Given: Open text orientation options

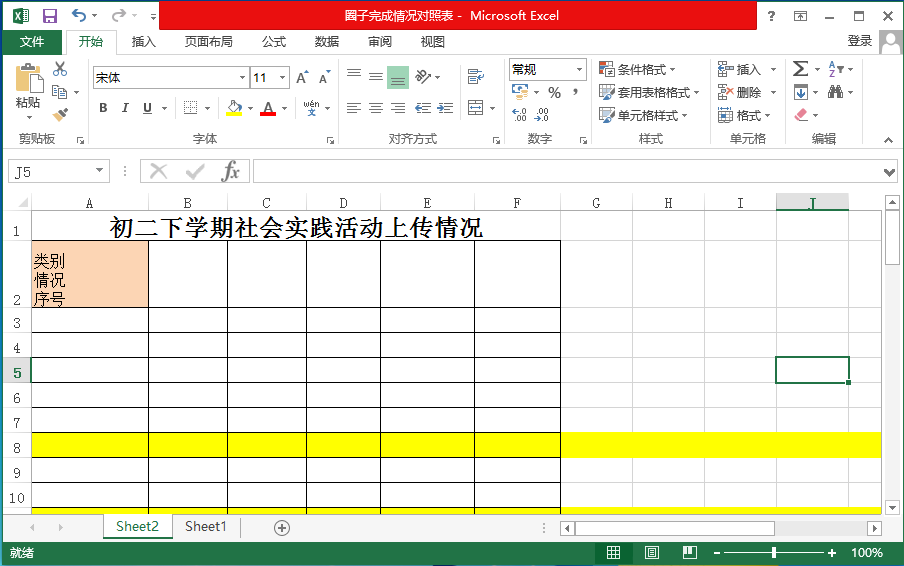Looking at the screenshot, I should [x=423, y=77].
